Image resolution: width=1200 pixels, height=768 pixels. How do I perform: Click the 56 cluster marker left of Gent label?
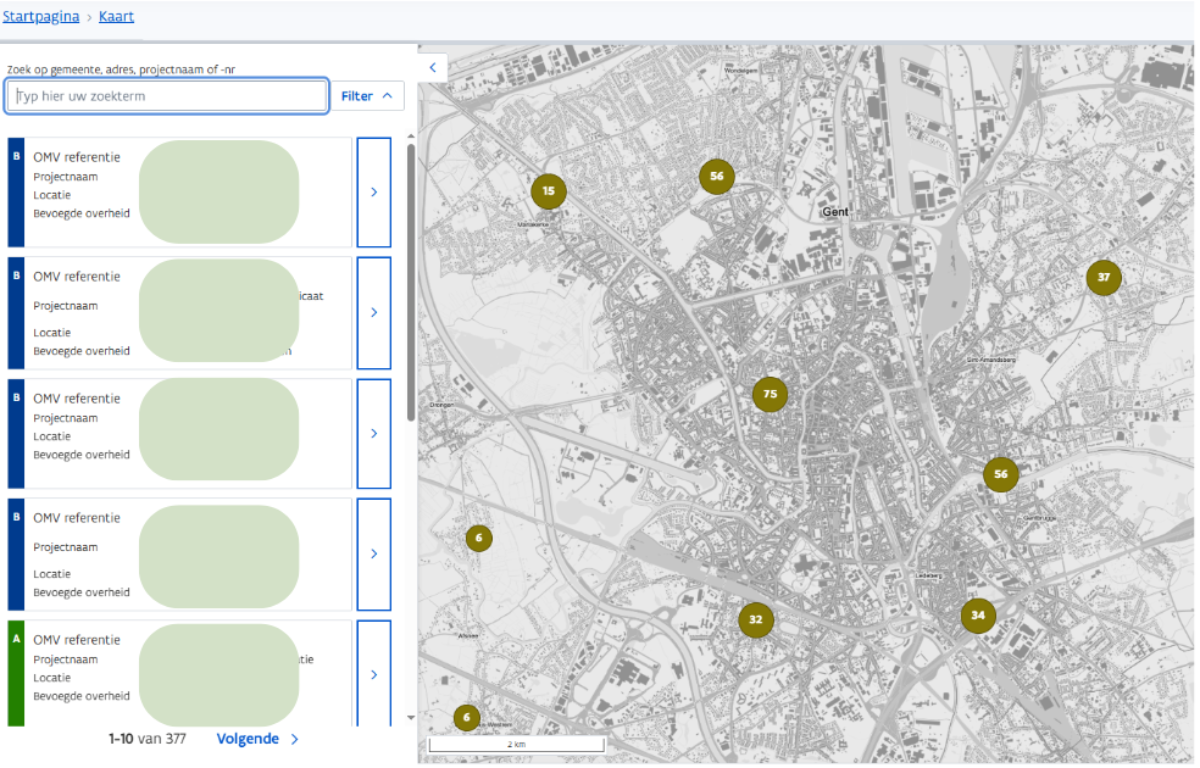tap(716, 176)
